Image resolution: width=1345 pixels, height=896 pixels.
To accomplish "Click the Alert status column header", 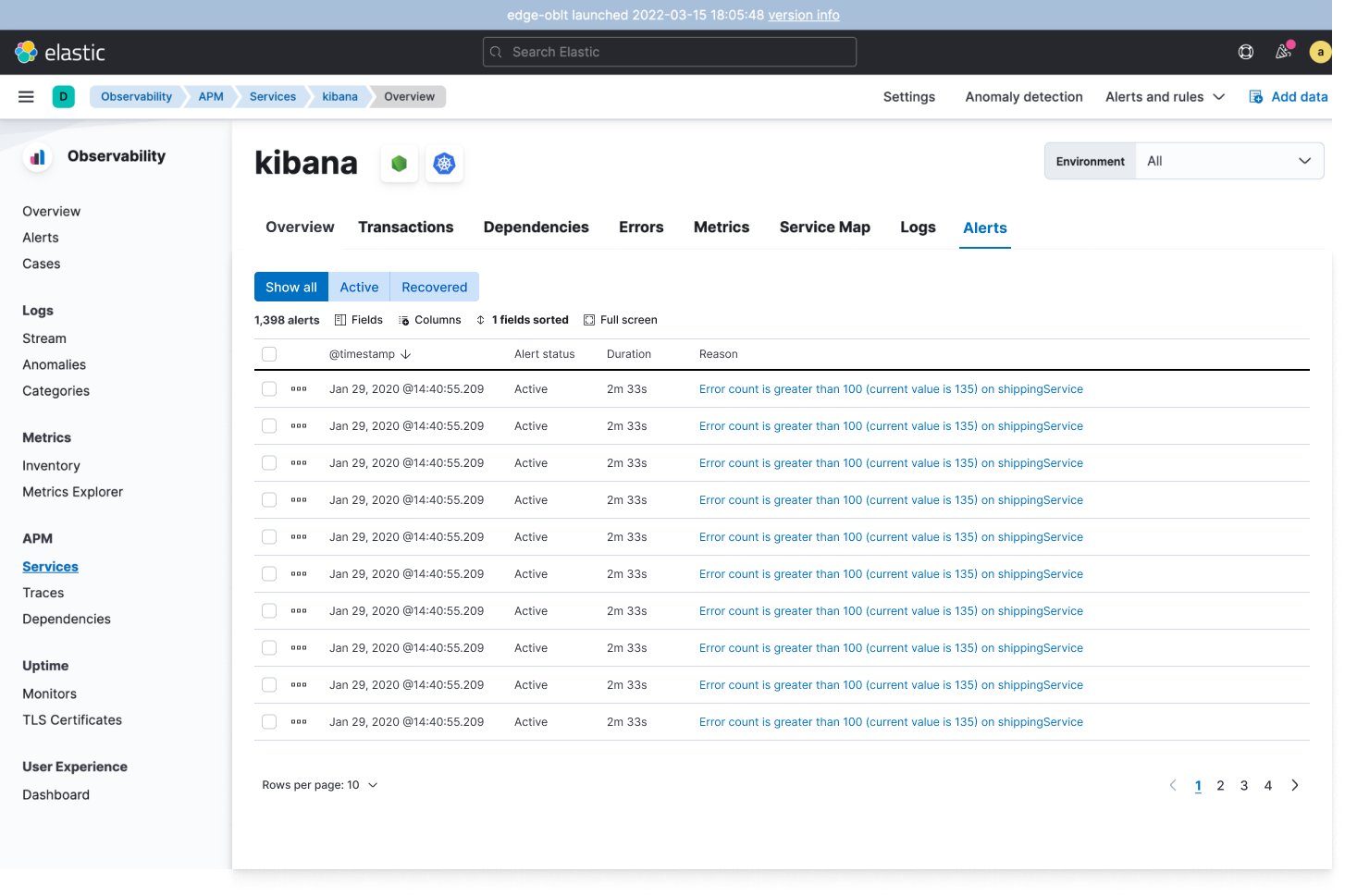I will tap(545, 354).
